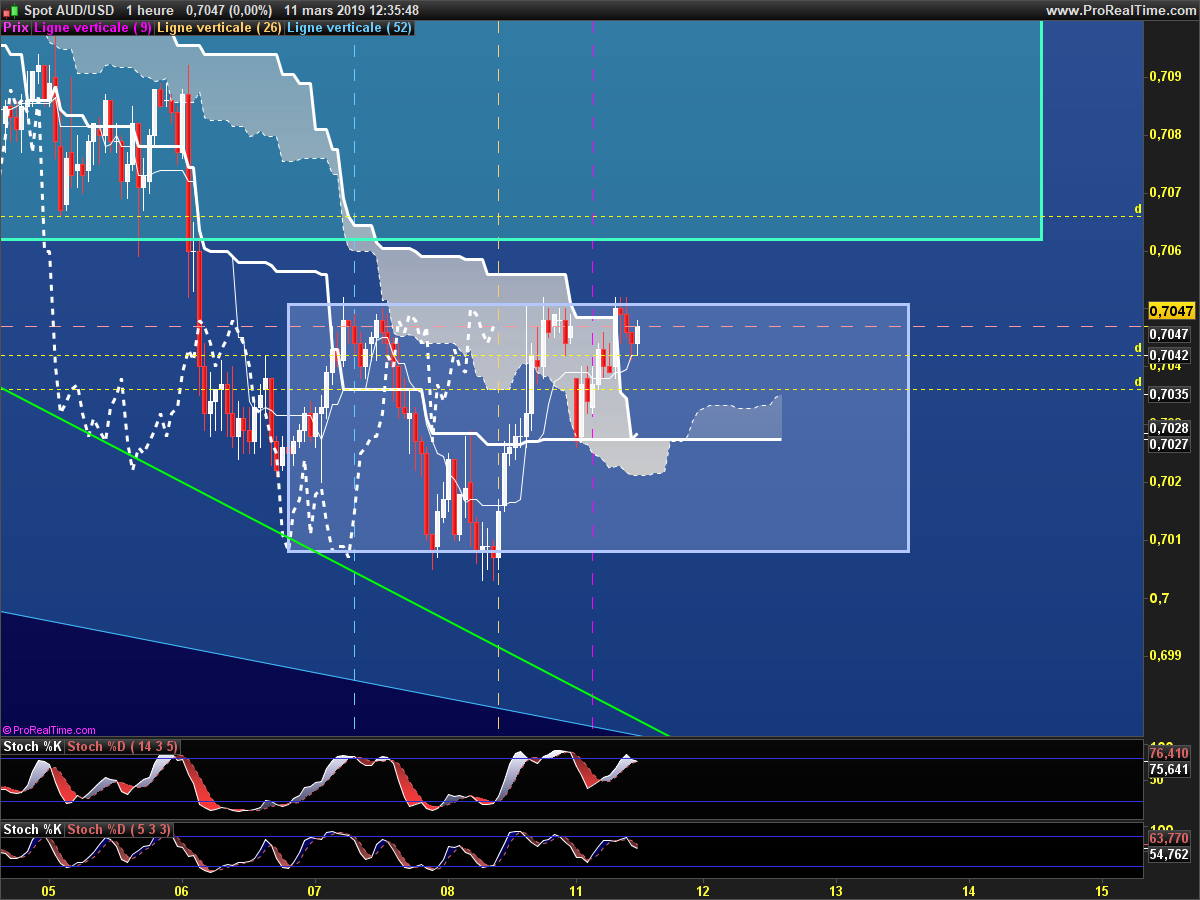This screenshot has width=1200, height=900.
Task: Click the 54,762 stochastic value tag
Action: [1168, 855]
